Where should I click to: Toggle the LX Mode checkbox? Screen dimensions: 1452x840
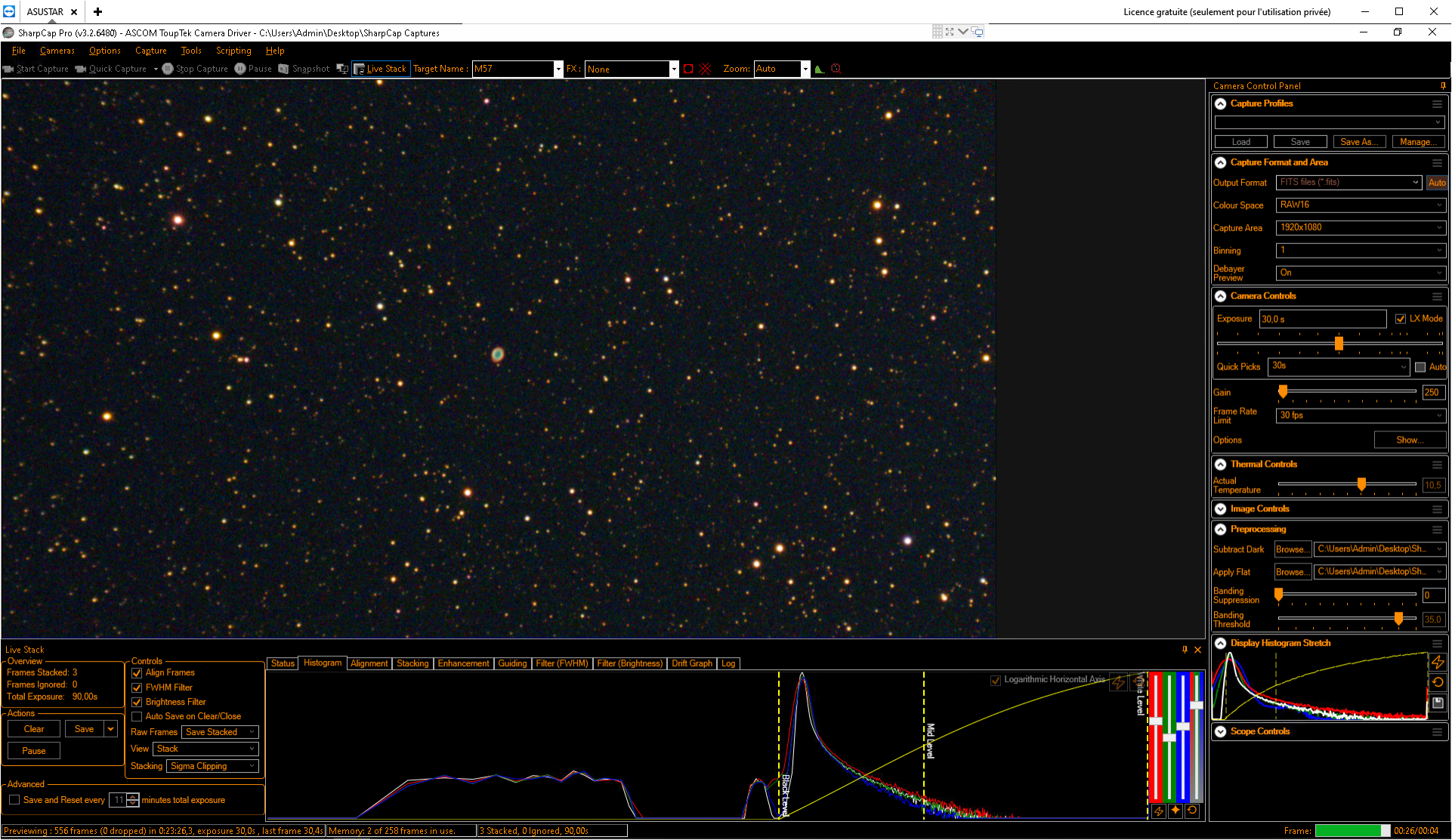click(x=1401, y=319)
